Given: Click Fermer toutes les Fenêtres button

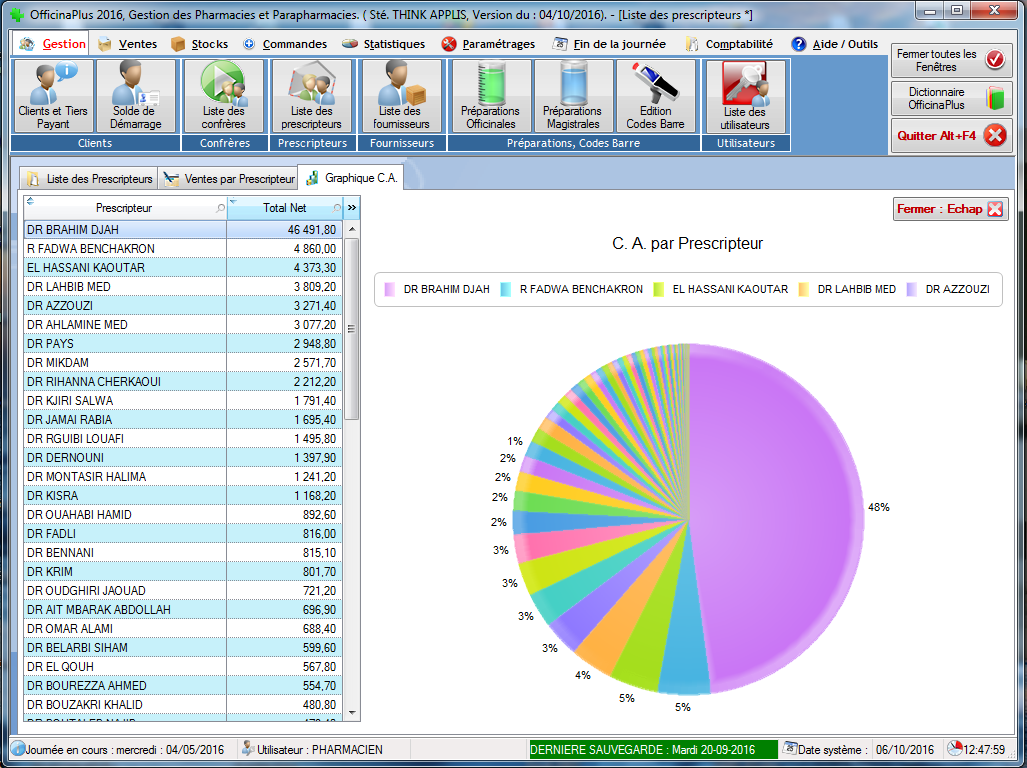Looking at the screenshot, I should tap(951, 61).
